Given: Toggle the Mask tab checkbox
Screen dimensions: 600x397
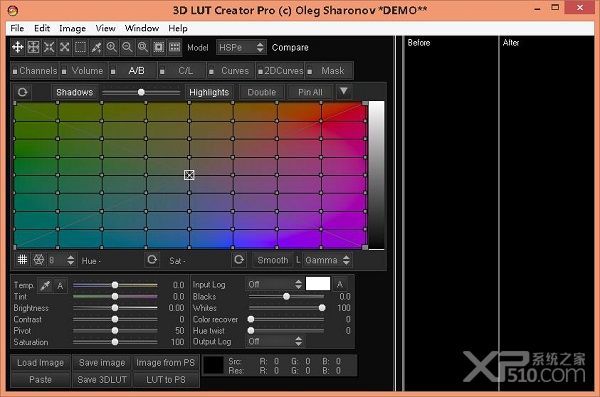Looking at the screenshot, I should point(310,71).
